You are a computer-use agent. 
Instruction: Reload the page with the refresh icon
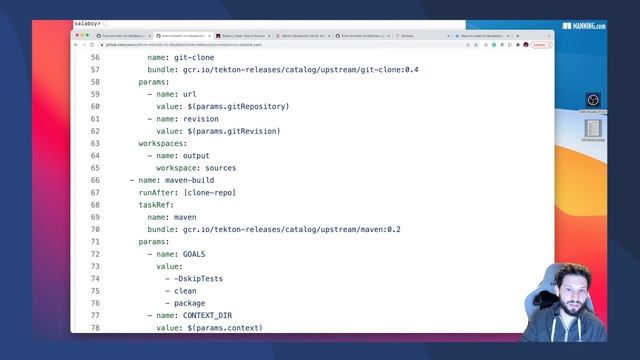coord(92,45)
